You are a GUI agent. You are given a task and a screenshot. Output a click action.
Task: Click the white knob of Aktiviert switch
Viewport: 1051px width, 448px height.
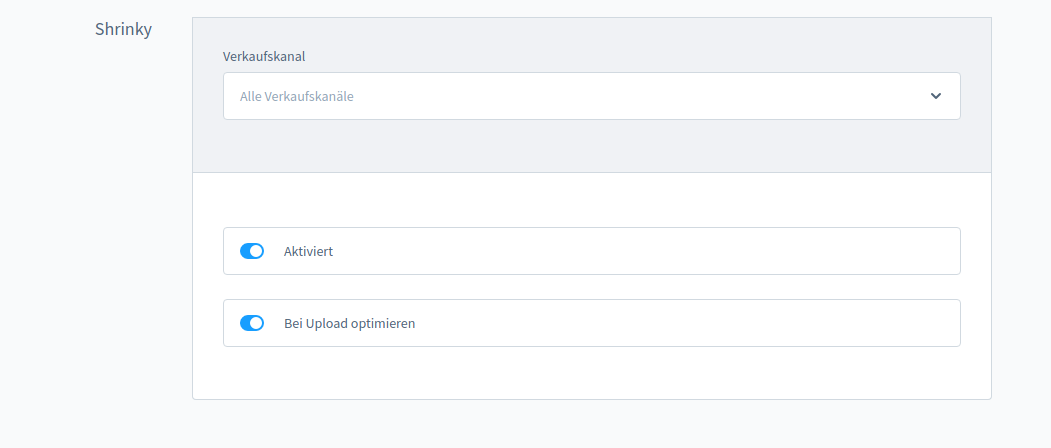(x=256, y=251)
